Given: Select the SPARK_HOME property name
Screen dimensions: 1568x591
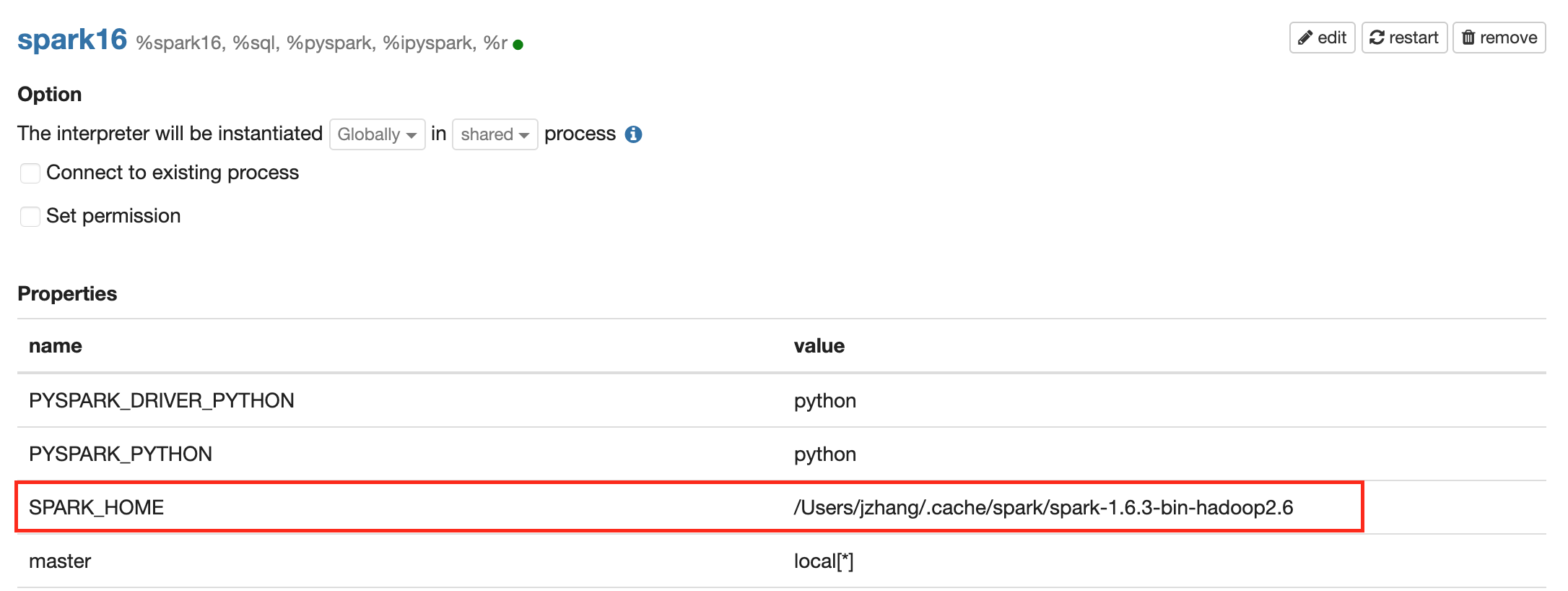Looking at the screenshot, I should coord(96,507).
